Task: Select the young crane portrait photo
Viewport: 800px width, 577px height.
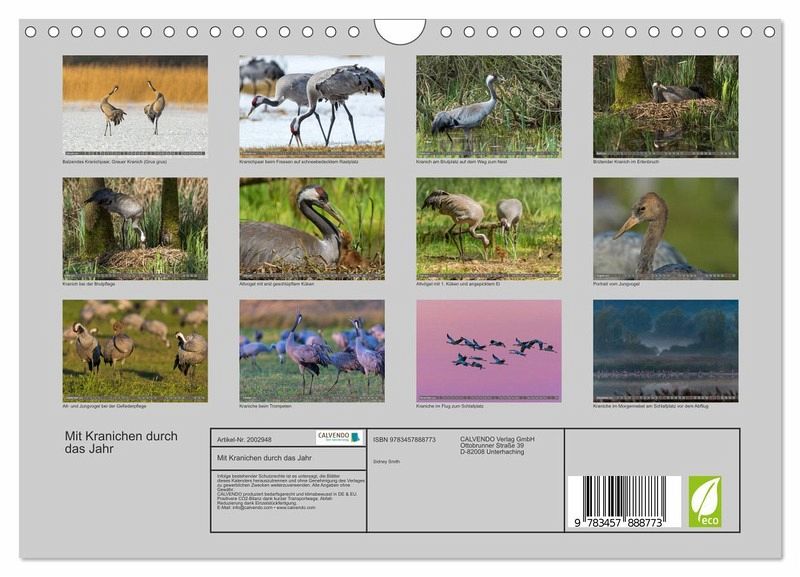Action: click(665, 228)
